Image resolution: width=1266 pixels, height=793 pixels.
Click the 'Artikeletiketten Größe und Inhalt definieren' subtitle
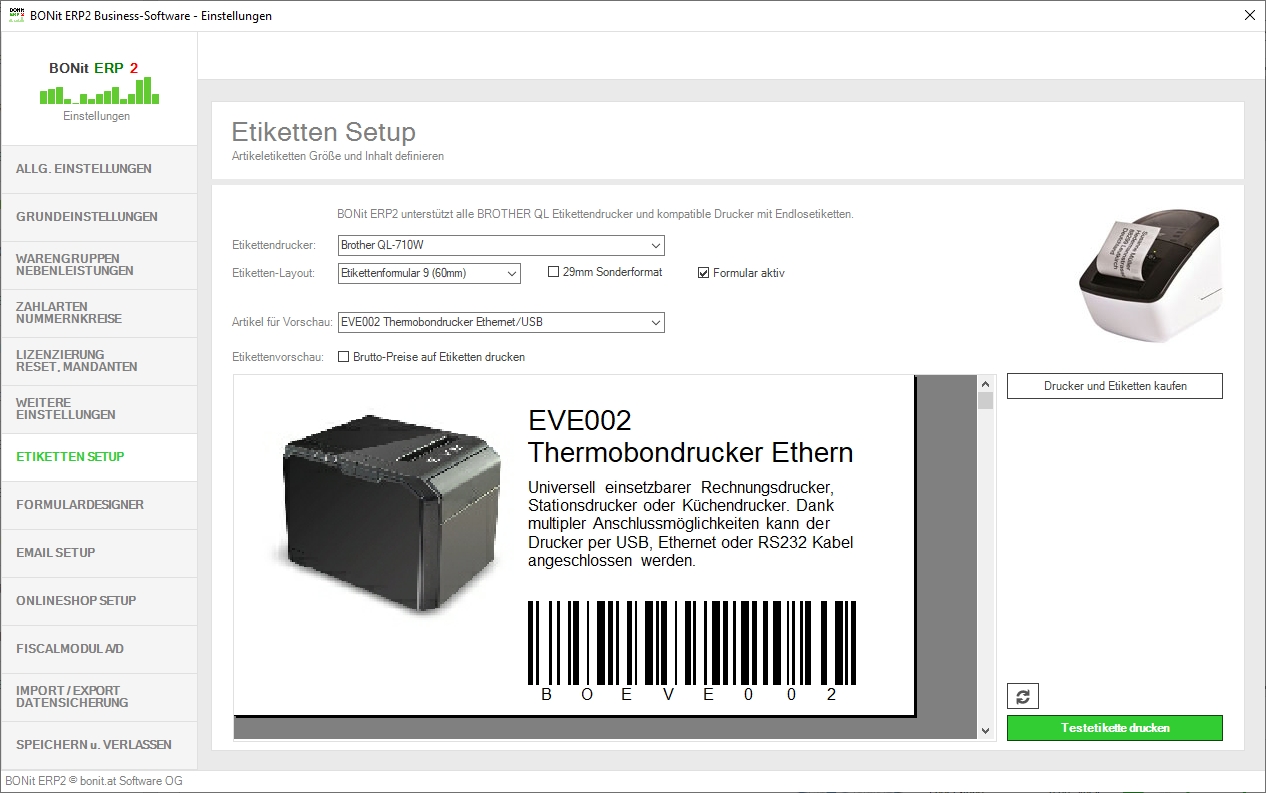pos(338,156)
